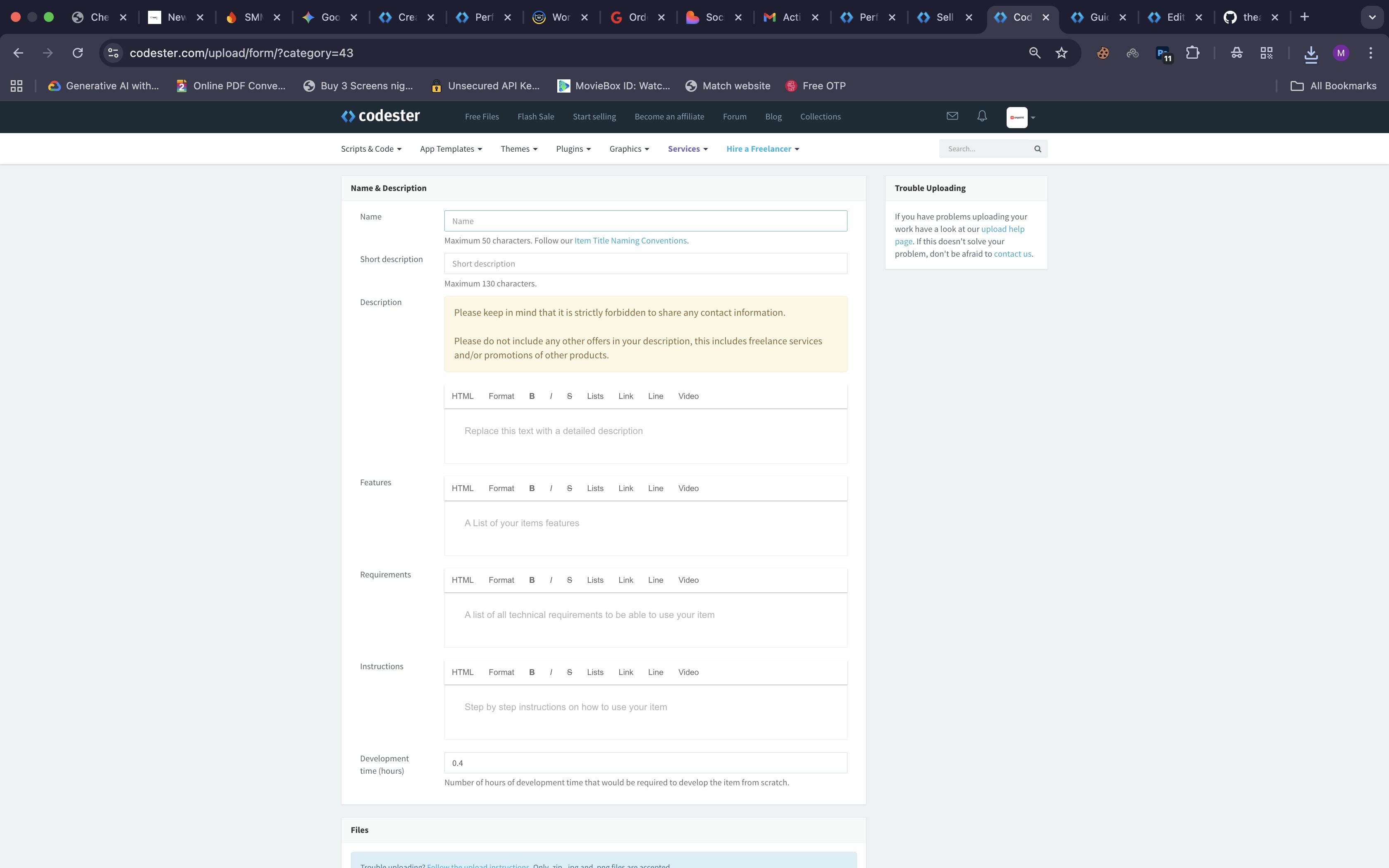
Task: Reload the page with the refresh icon
Action: click(x=77, y=53)
